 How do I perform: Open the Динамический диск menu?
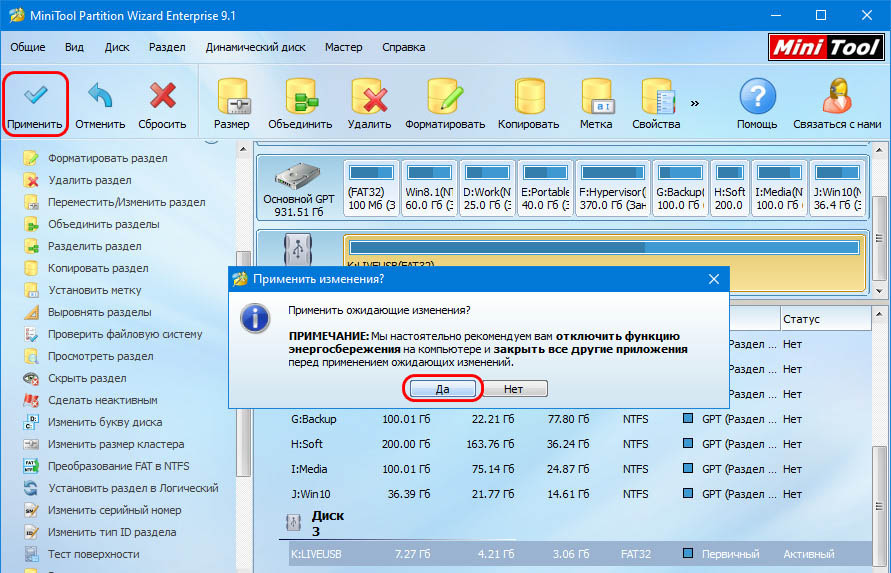255,47
